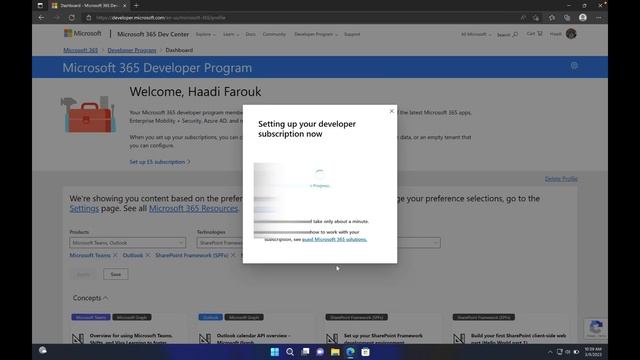Expand the Explore menu
Image resolution: width=640 pixels, height=360 pixels.
(x=205, y=34)
